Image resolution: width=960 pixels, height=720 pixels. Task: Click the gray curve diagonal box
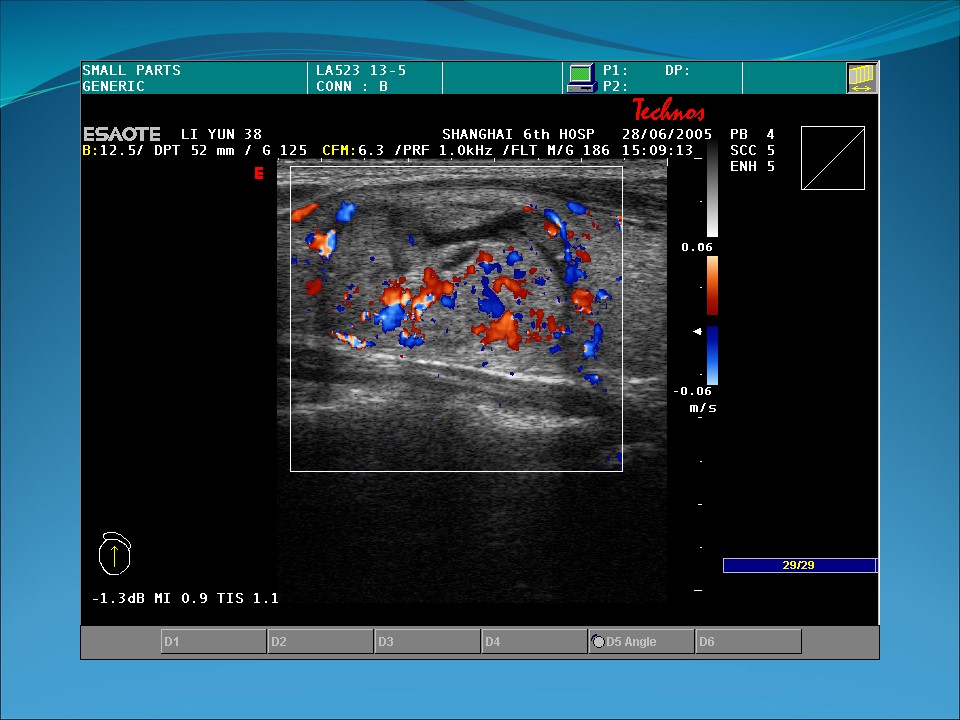point(833,158)
